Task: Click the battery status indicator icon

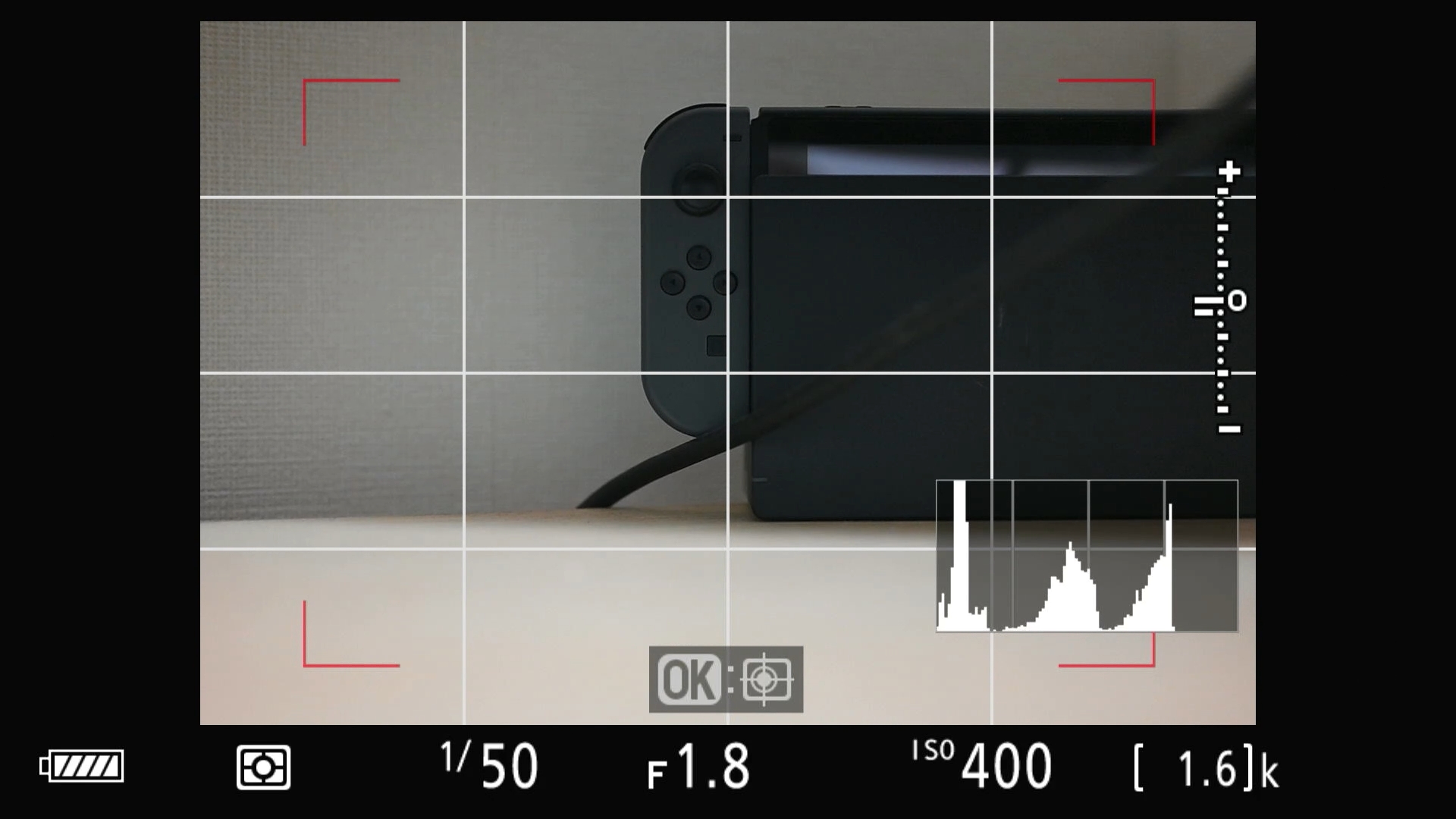Action: [80, 765]
